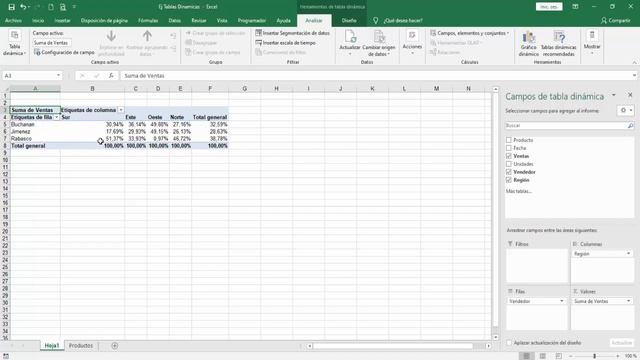Switch to Normal view in status bar
This screenshot has height=360, width=640.
click(527, 356)
